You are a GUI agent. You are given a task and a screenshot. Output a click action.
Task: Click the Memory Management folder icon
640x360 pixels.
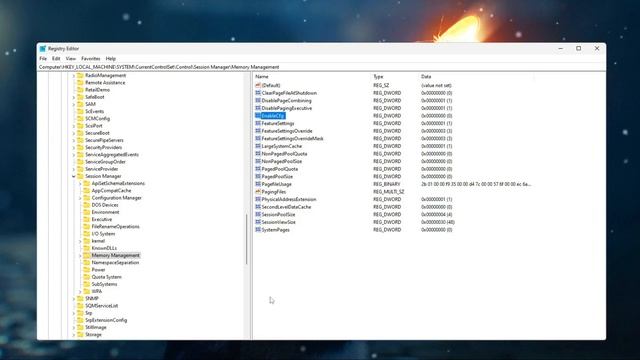pyautogui.click(x=87, y=256)
